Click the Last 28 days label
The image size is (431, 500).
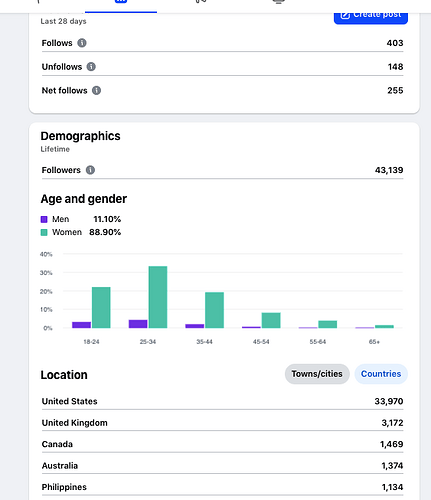coord(63,21)
